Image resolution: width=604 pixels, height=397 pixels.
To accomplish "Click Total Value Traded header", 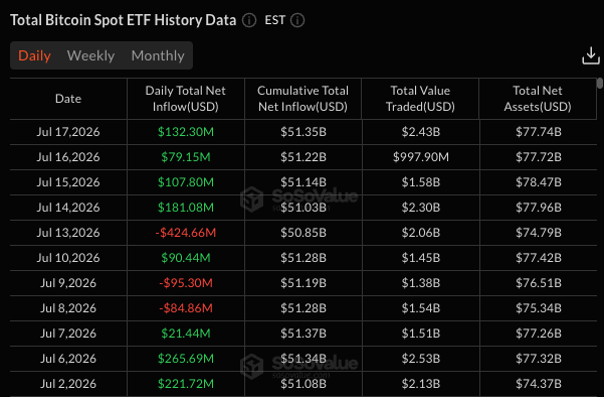I will pyautogui.click(x=420, y=99).
